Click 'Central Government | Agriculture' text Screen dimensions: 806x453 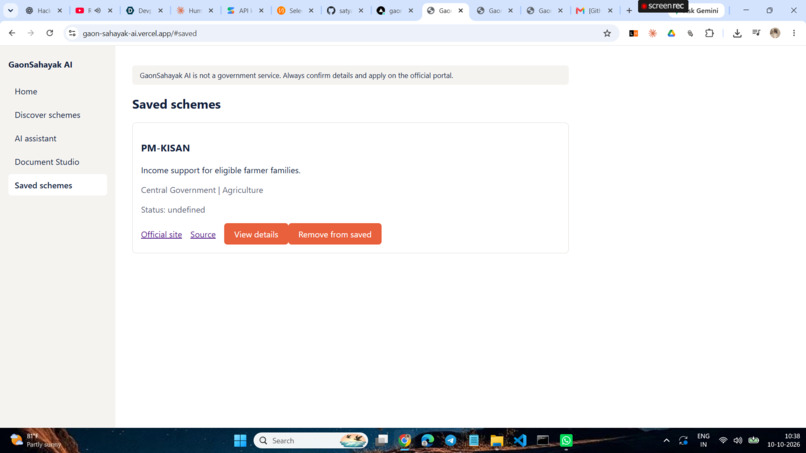202,190
